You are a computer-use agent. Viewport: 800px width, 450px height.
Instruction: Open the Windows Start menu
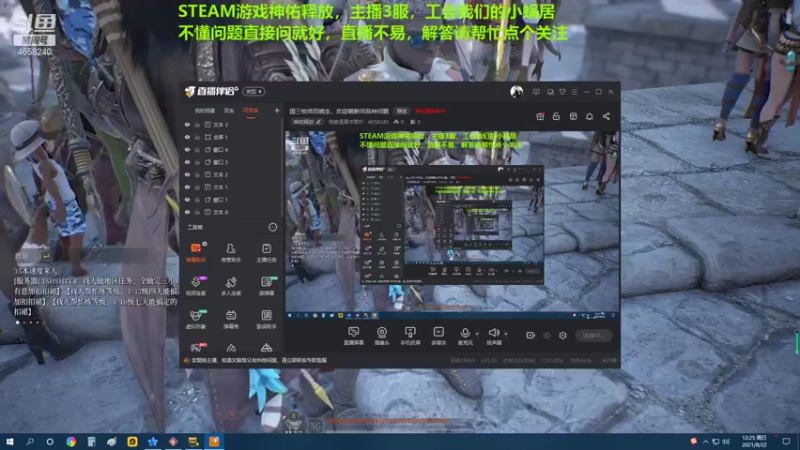click(x=10, y=442)
